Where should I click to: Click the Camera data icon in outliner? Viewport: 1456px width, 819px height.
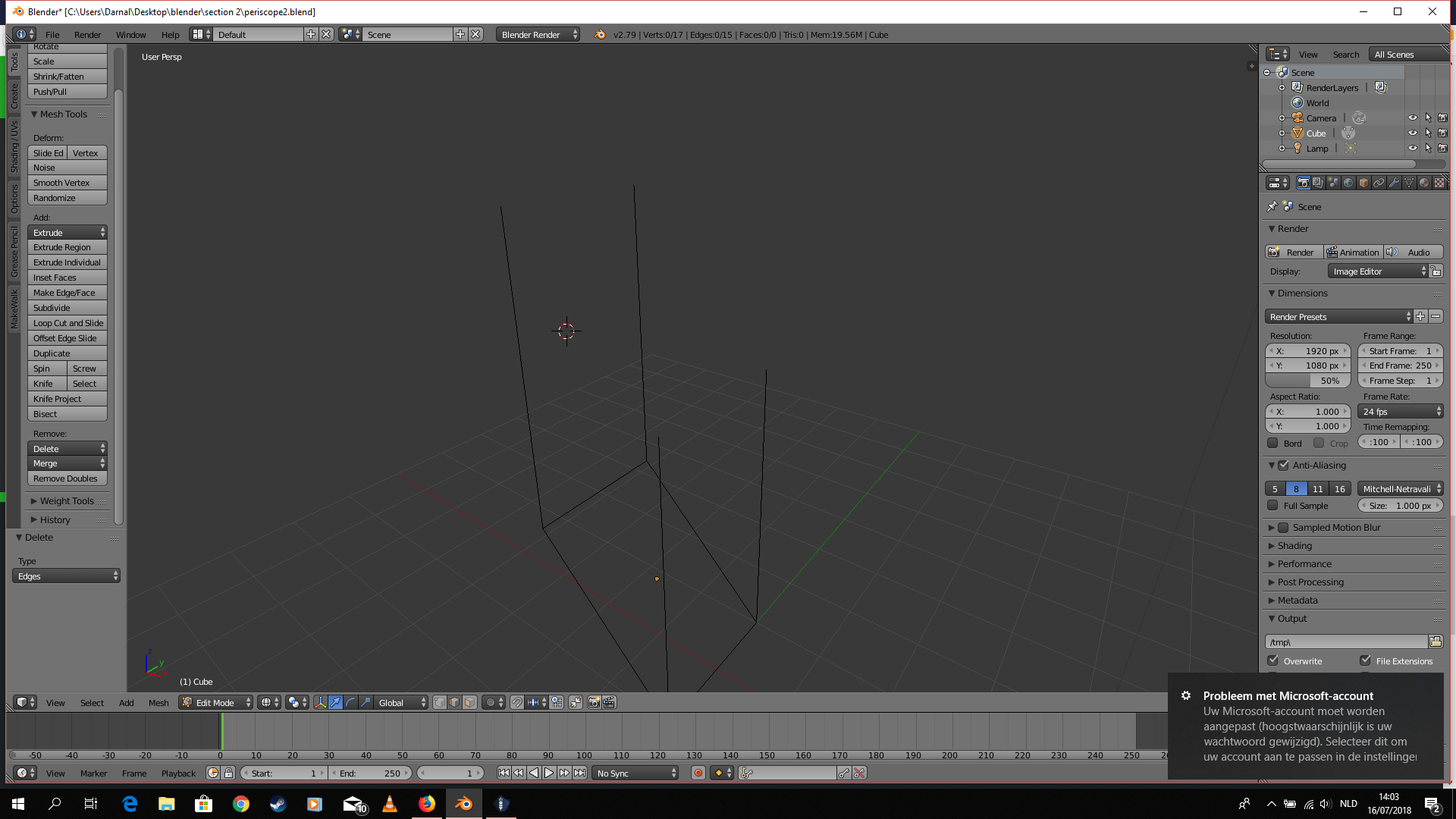(1359, 118)
